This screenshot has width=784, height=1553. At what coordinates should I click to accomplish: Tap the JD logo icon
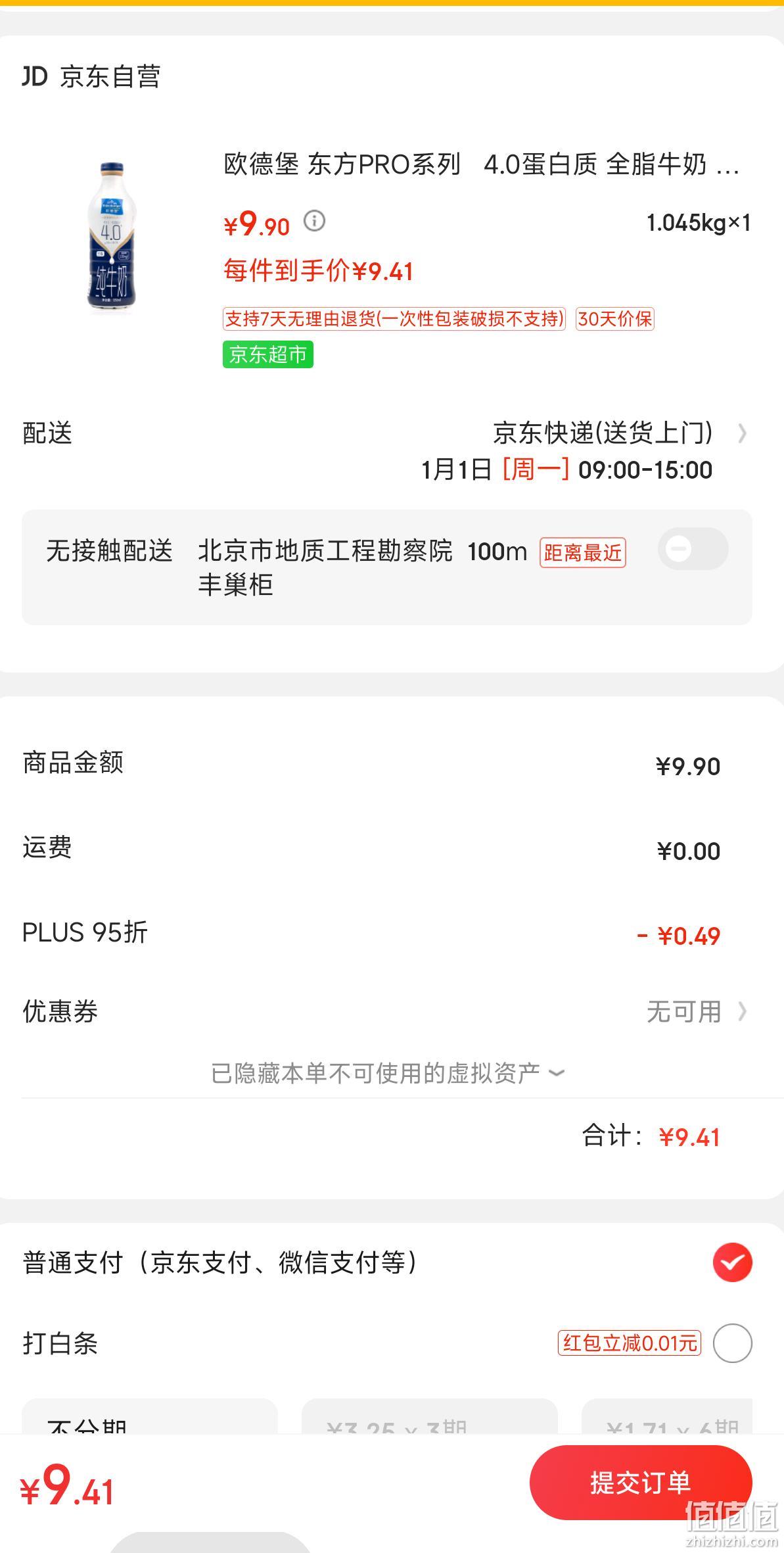pyautogui.click(x=35, y=76)
